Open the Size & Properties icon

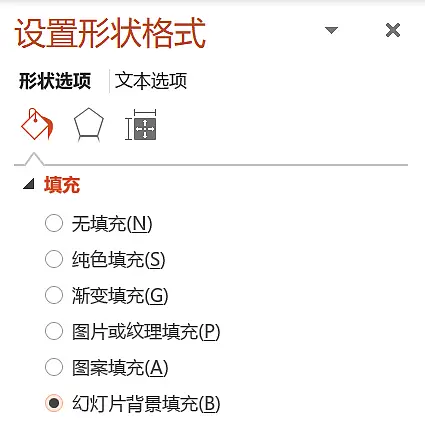click(x=141, y=125)
